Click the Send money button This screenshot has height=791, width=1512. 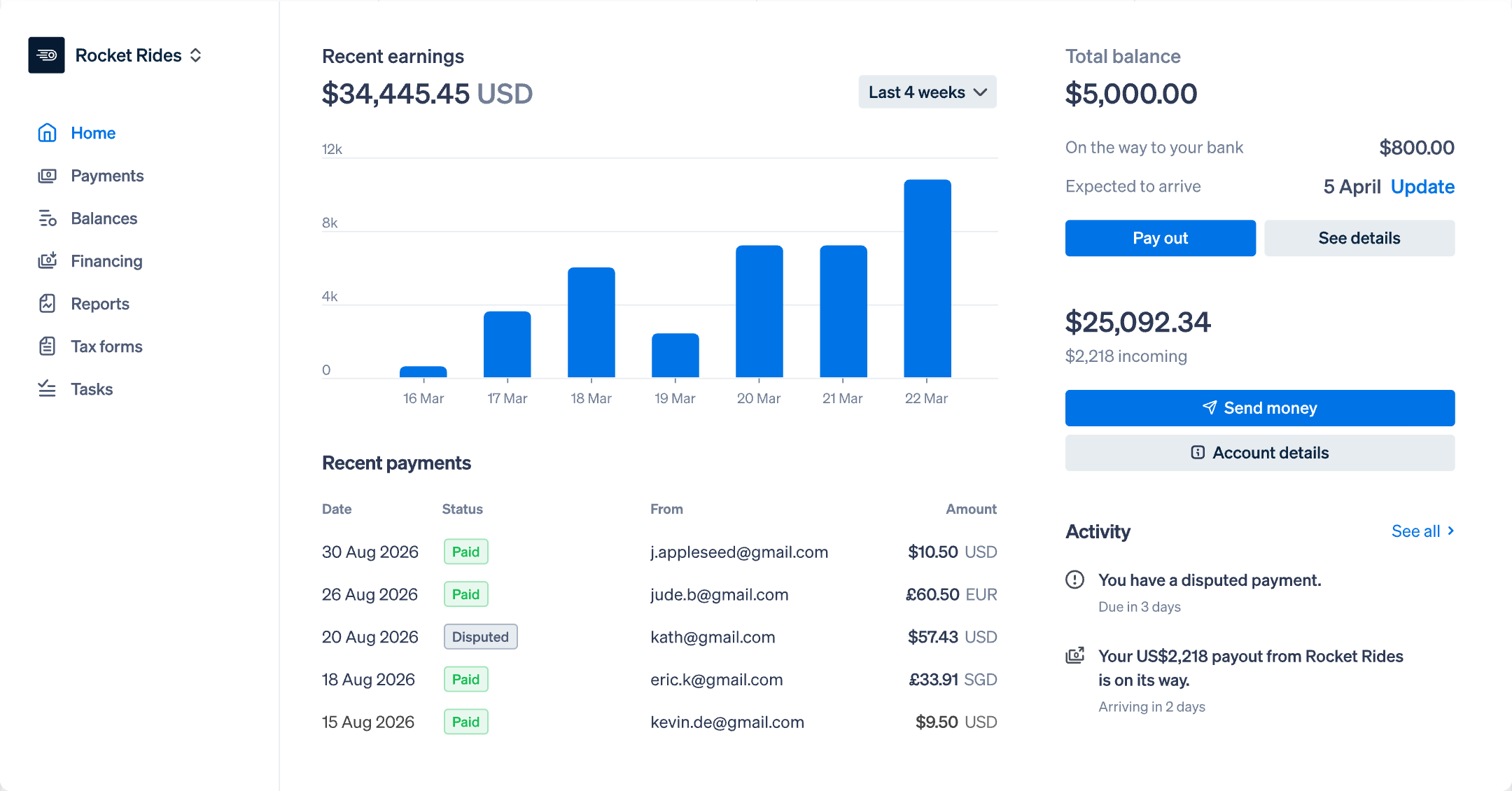[1260, 408]
